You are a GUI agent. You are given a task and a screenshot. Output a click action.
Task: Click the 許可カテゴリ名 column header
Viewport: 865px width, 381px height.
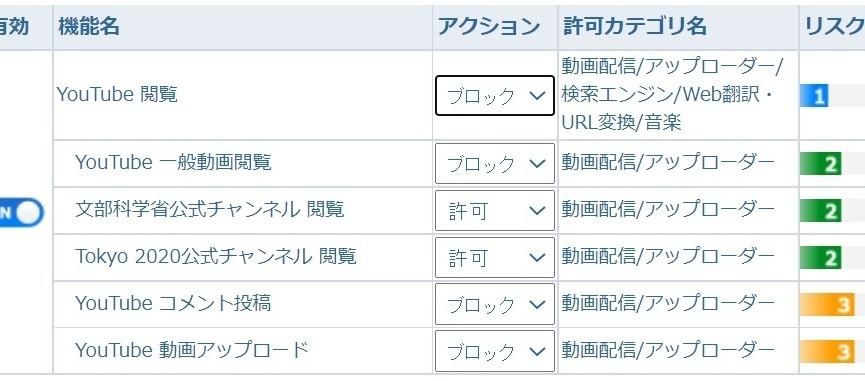point(635,26)
